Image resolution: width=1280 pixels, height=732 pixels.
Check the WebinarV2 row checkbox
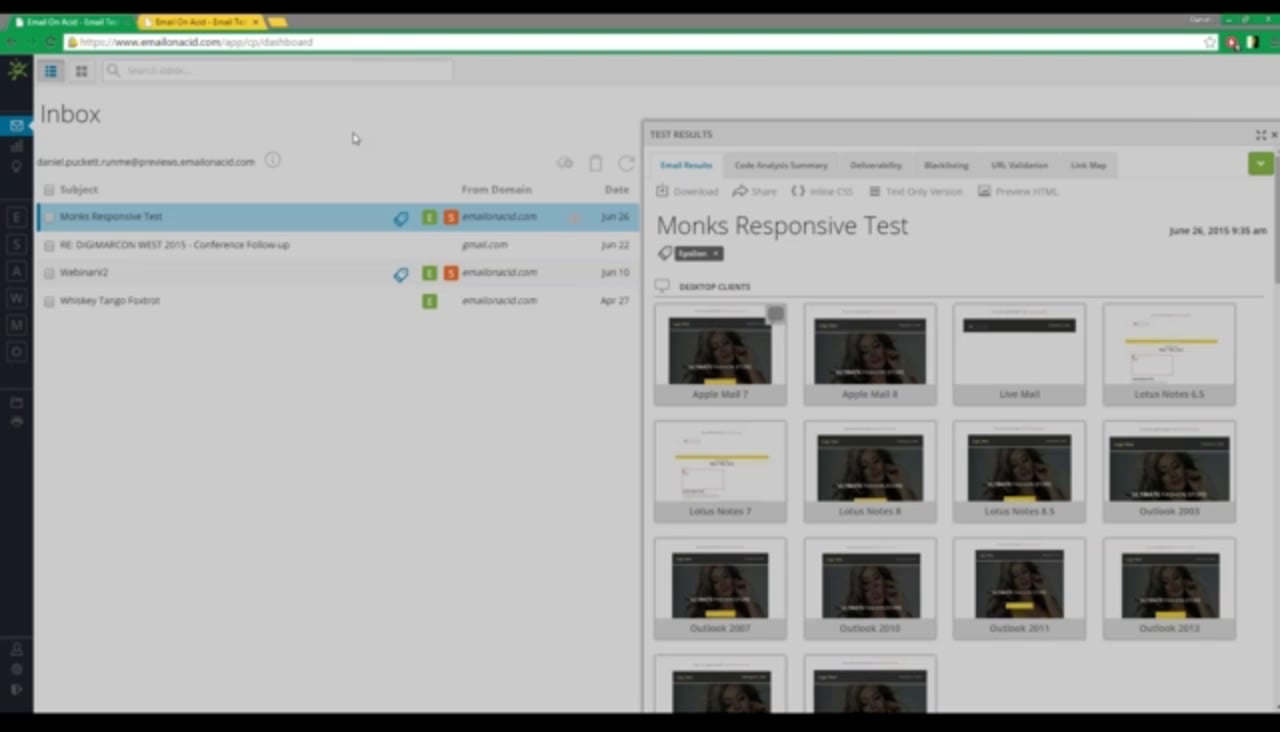48,273
